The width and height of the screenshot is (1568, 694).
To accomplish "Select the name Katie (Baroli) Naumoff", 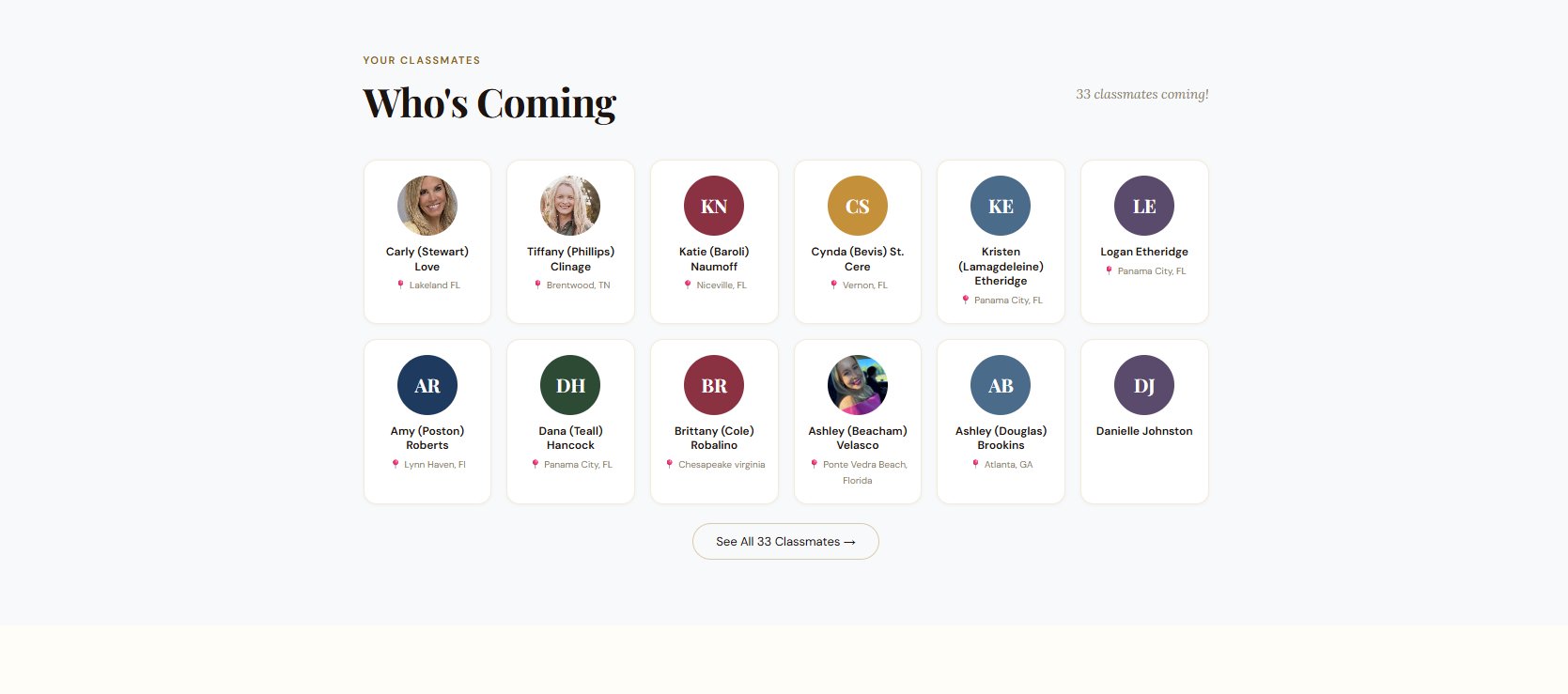I will pos(714,259).
